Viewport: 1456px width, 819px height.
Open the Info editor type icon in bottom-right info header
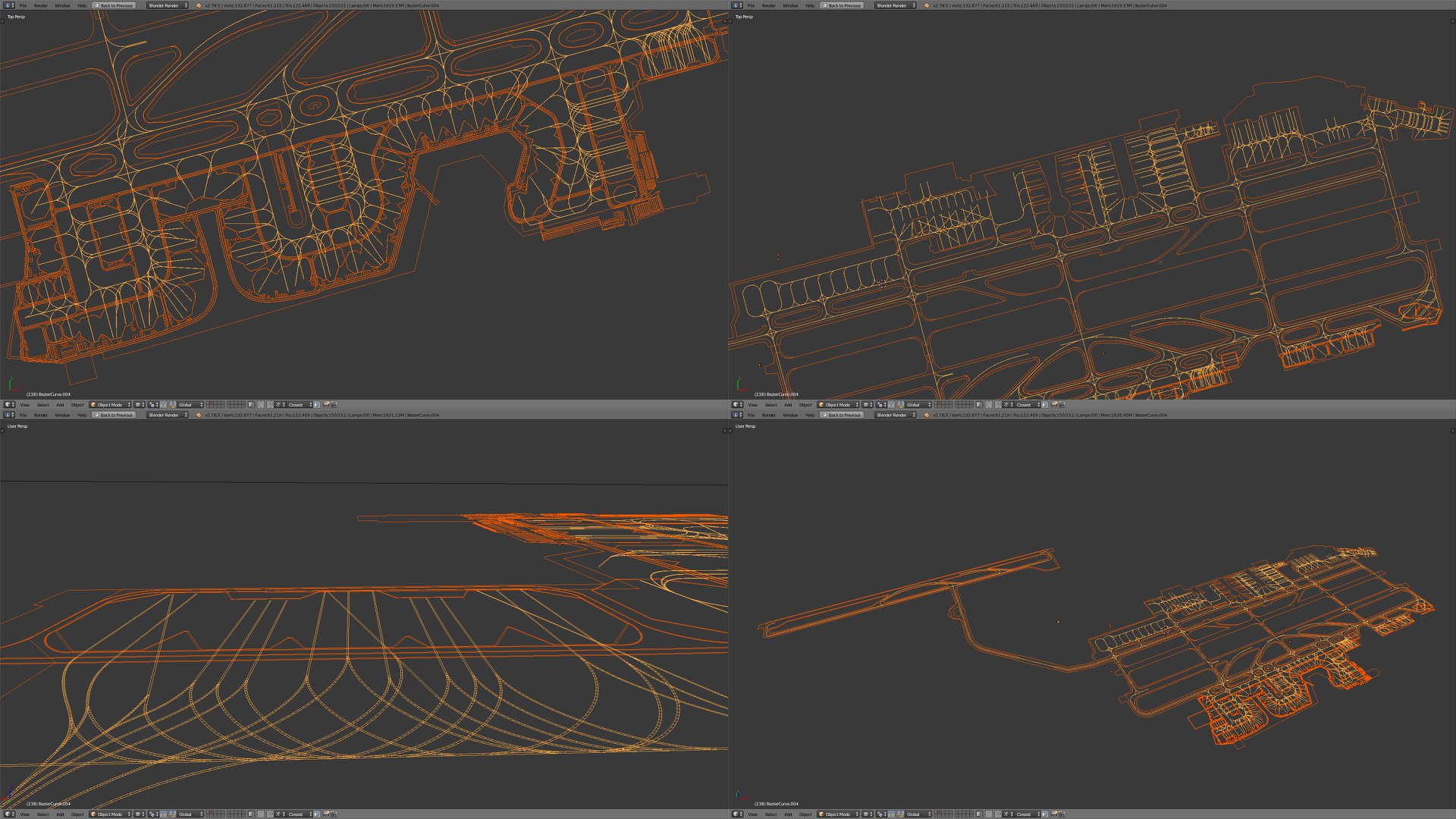point(737,415)
